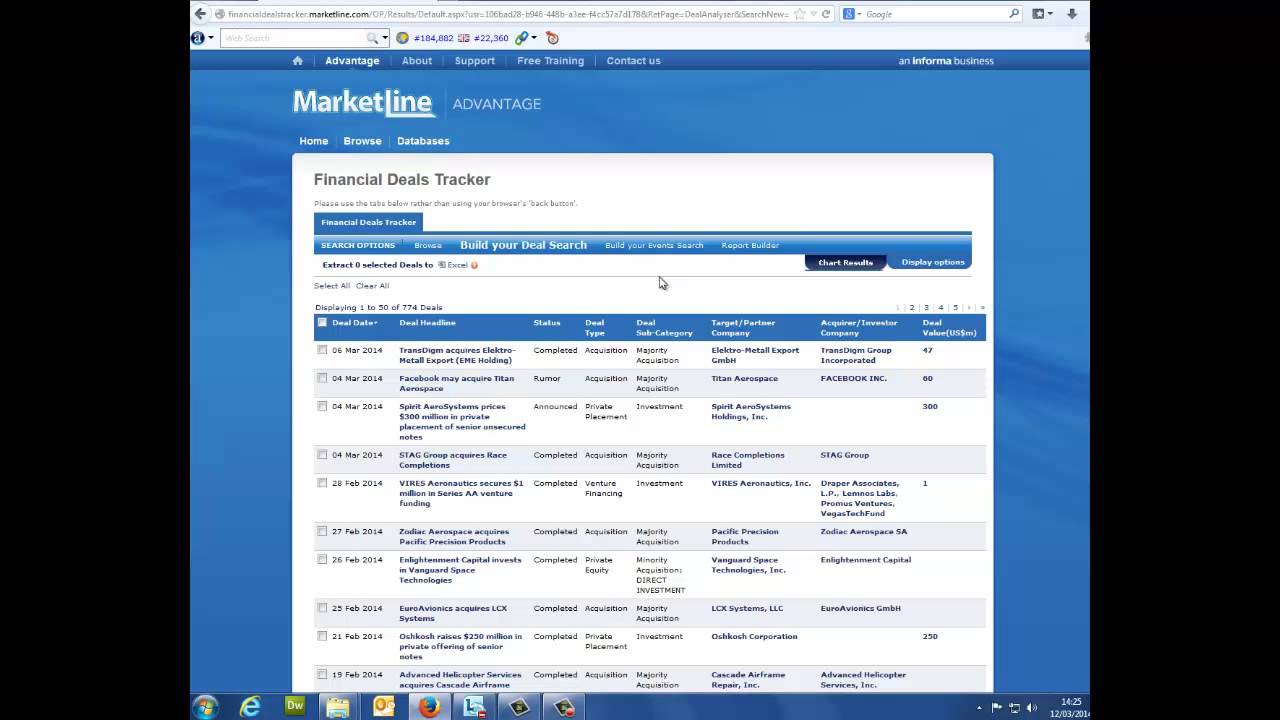Click the Chart Results button

[x=846, y=262]
